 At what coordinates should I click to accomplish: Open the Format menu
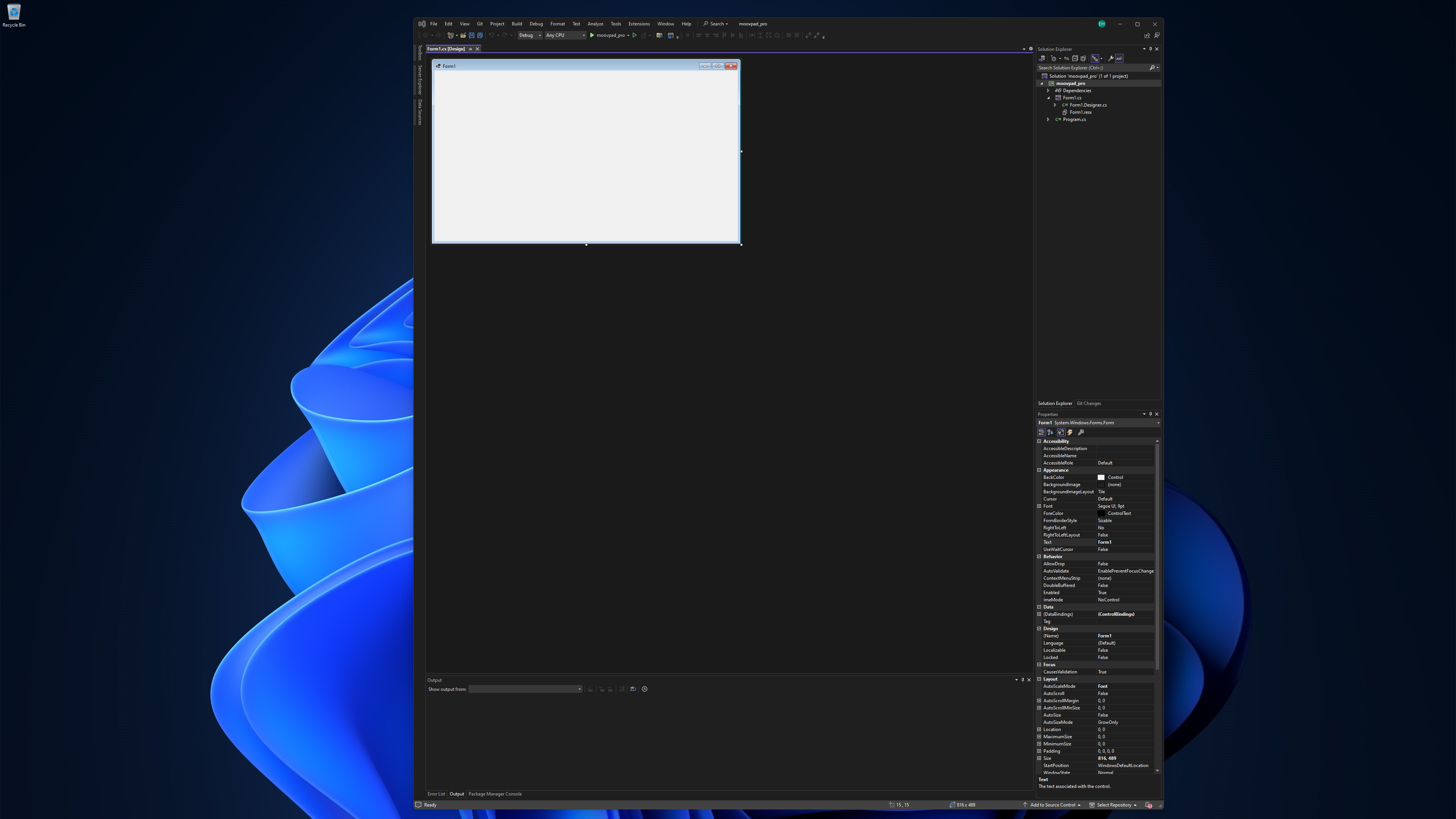click(x=557, y=24)
